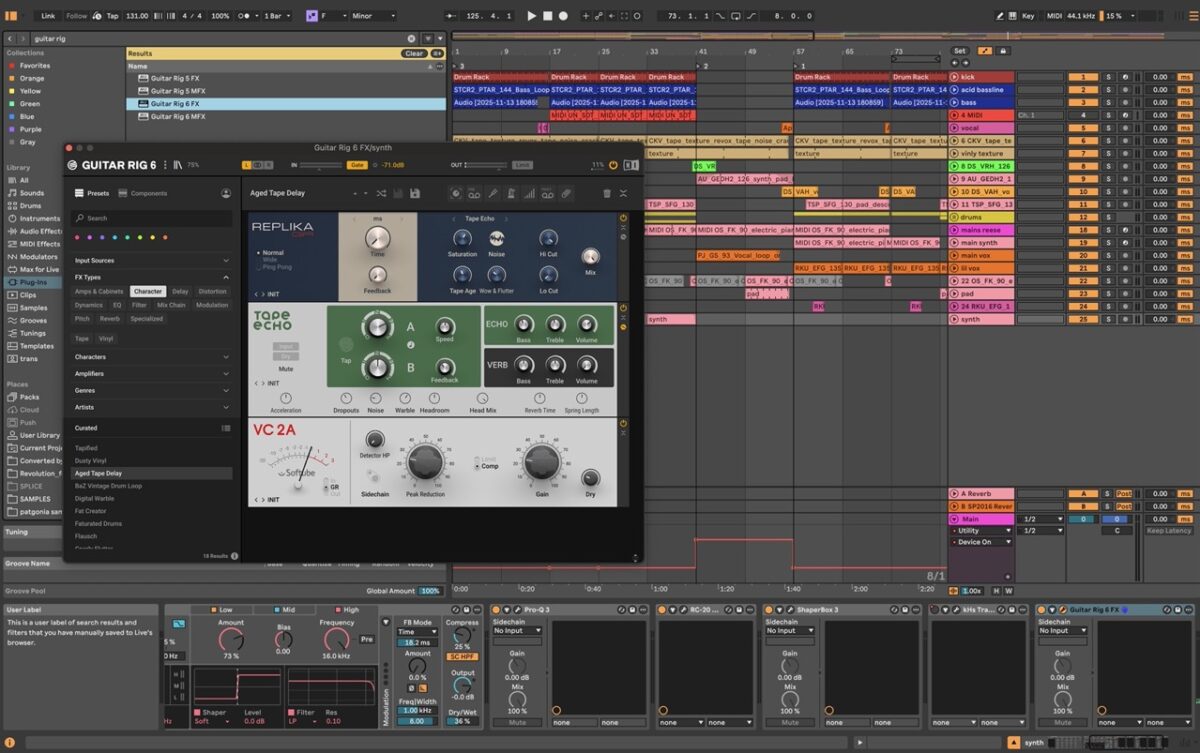This screenshot has height=753, width=1200.
Task: Click the random preset shuffle icon in Guitar Rig
Action: point(384,193)
